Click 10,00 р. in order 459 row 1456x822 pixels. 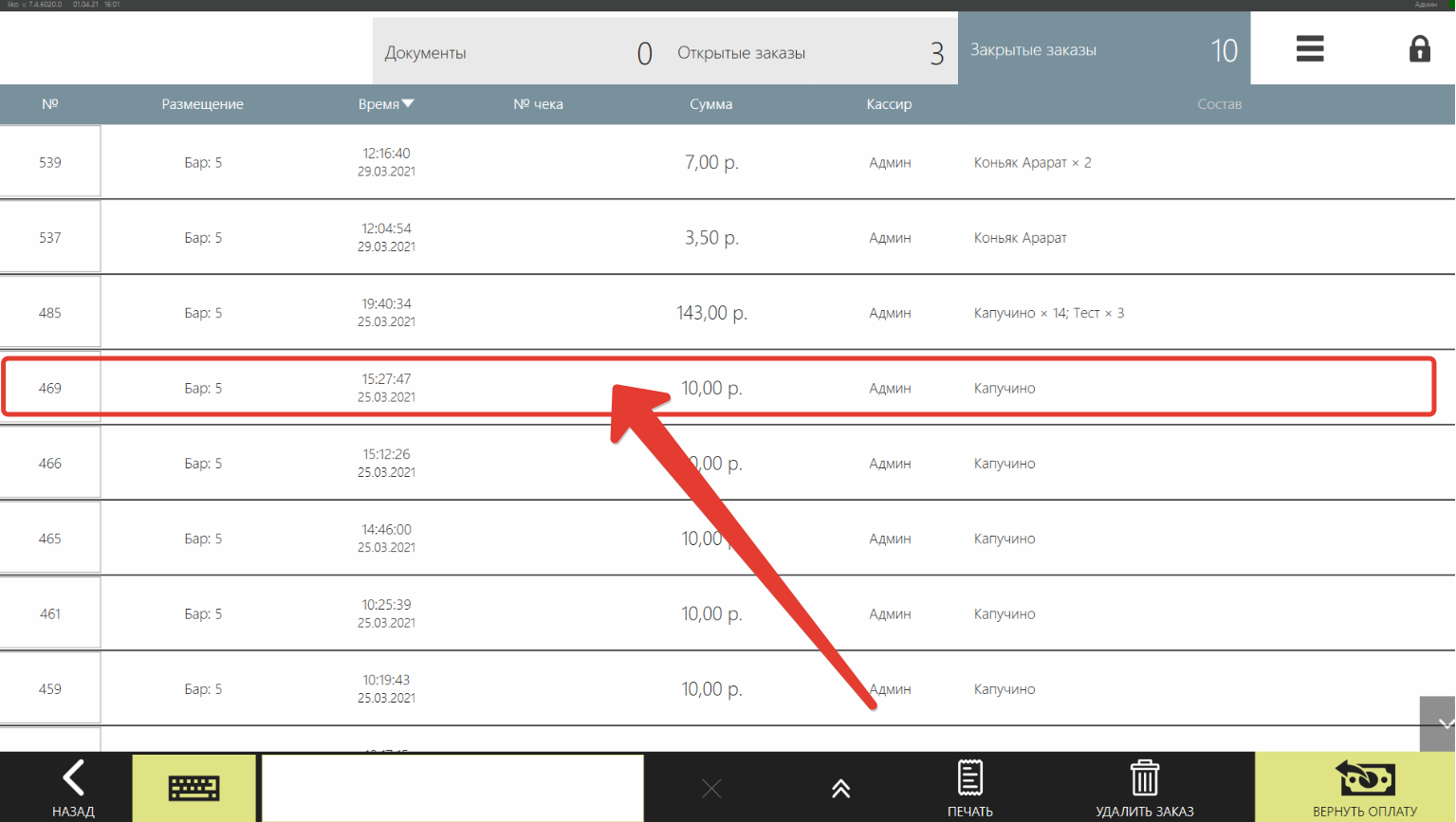(x=711, y=688)
